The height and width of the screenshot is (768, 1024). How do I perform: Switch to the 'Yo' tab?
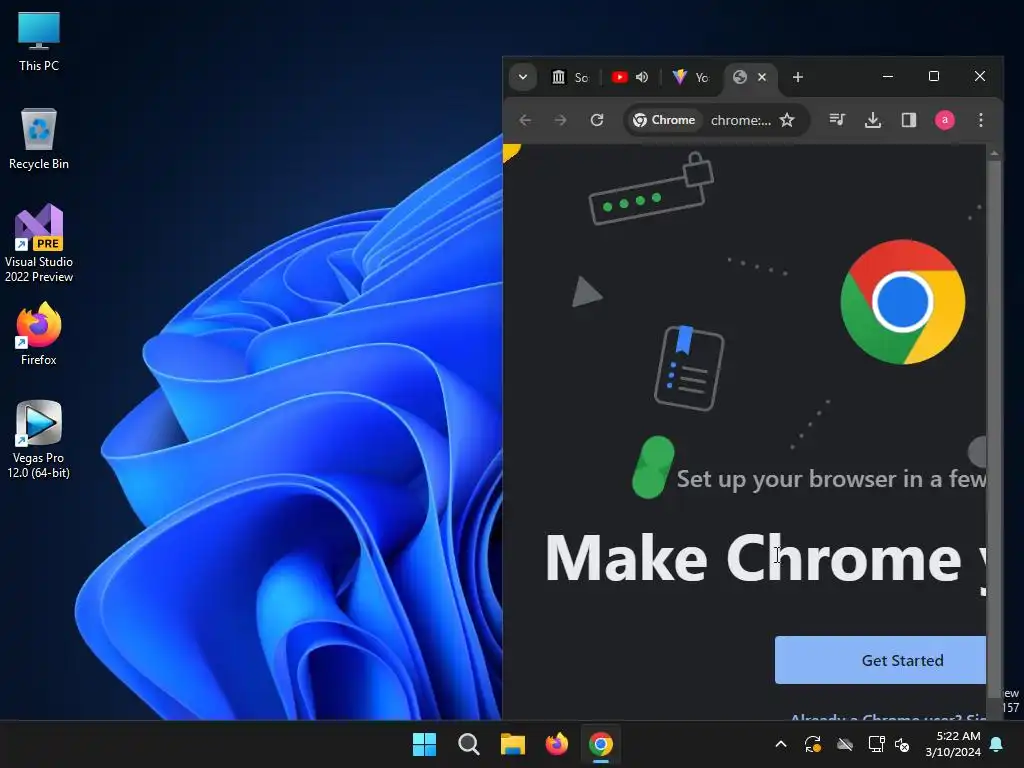point(690,77)
